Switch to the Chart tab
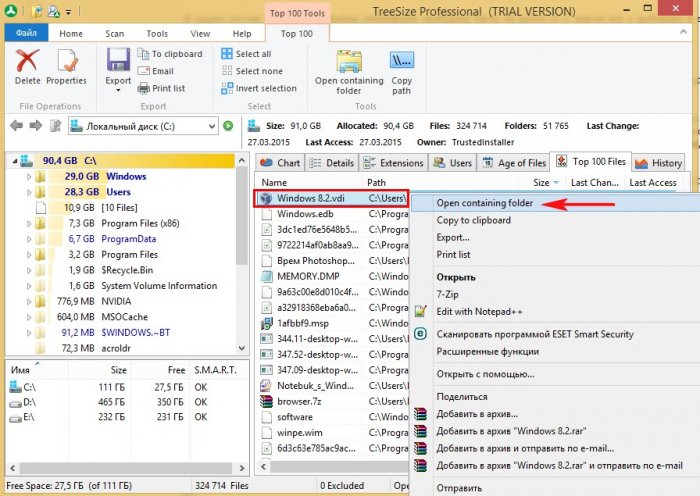700x496 pixels. tap(281, 163)
